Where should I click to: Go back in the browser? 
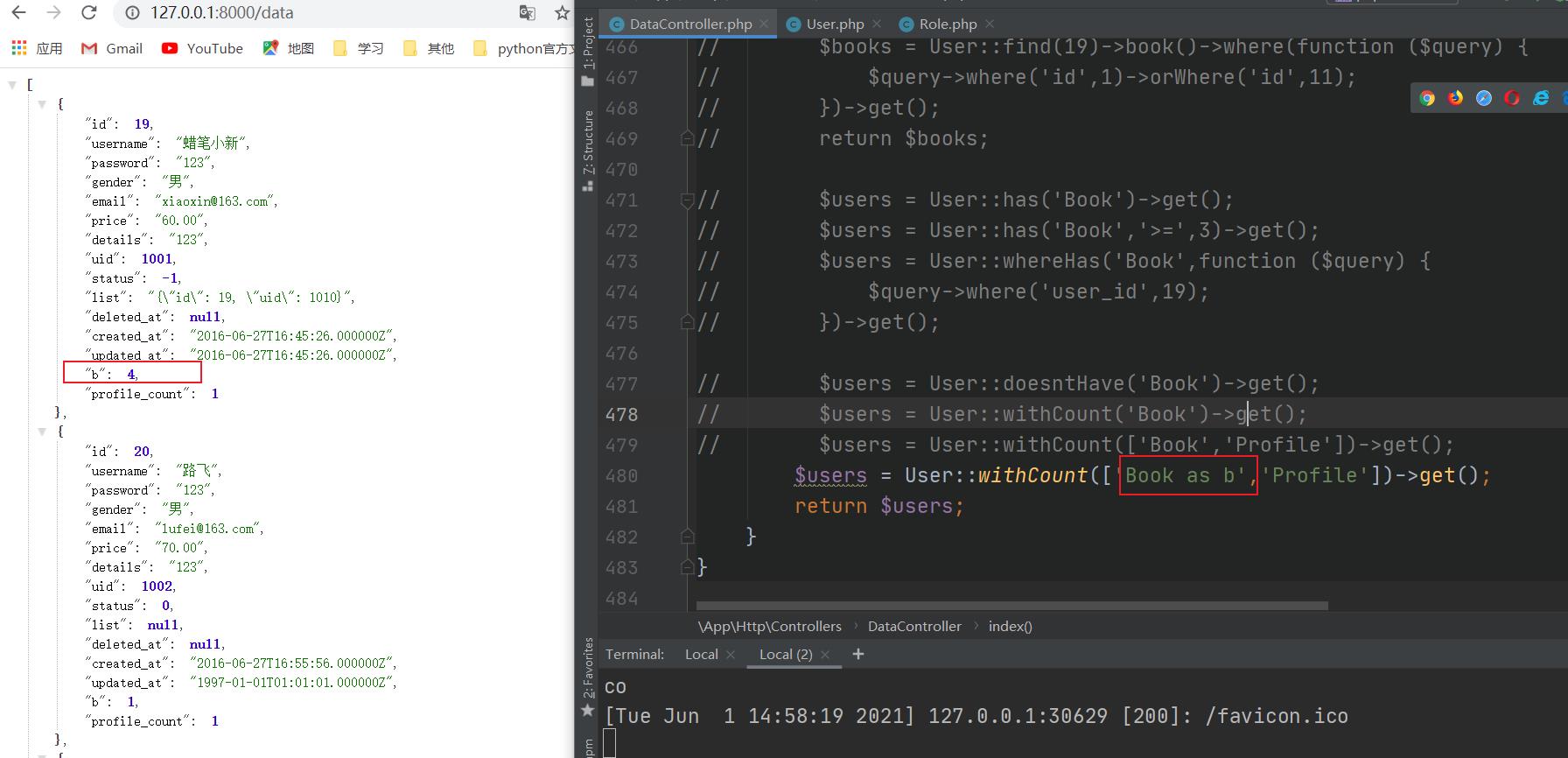[x=17, y=12]
